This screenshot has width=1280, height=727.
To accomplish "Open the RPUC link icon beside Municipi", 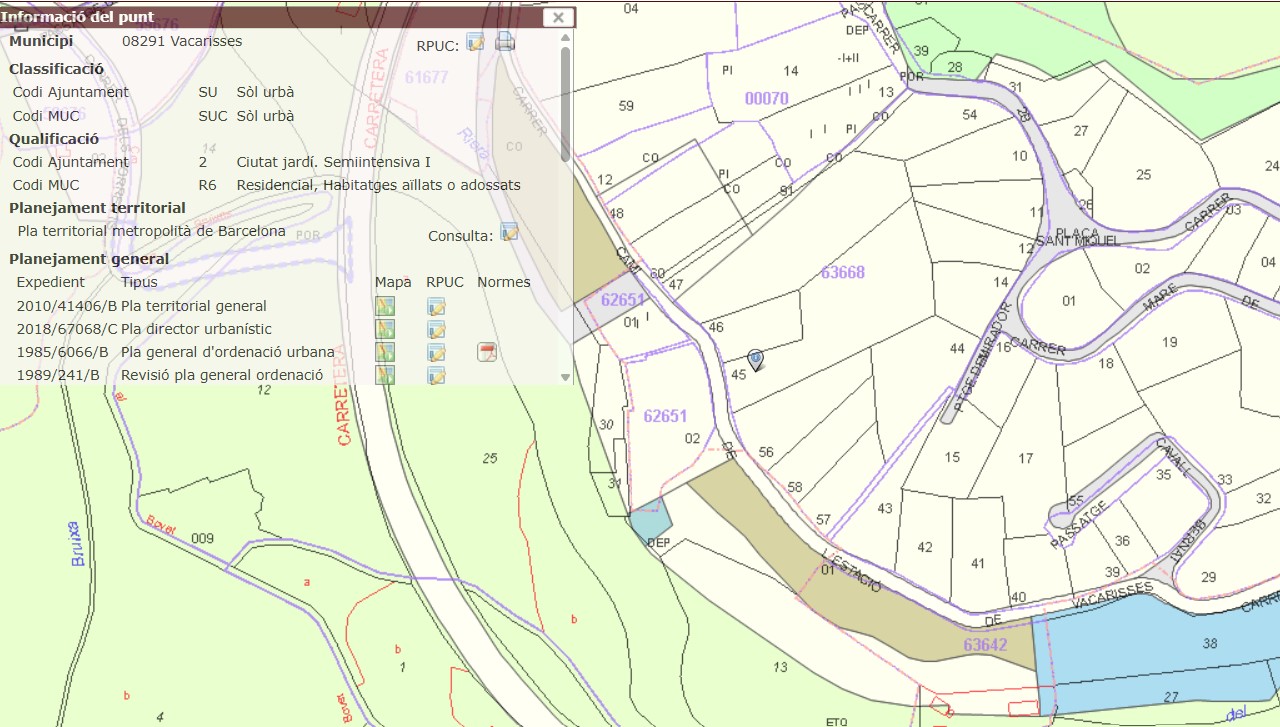I will [475, 42].
